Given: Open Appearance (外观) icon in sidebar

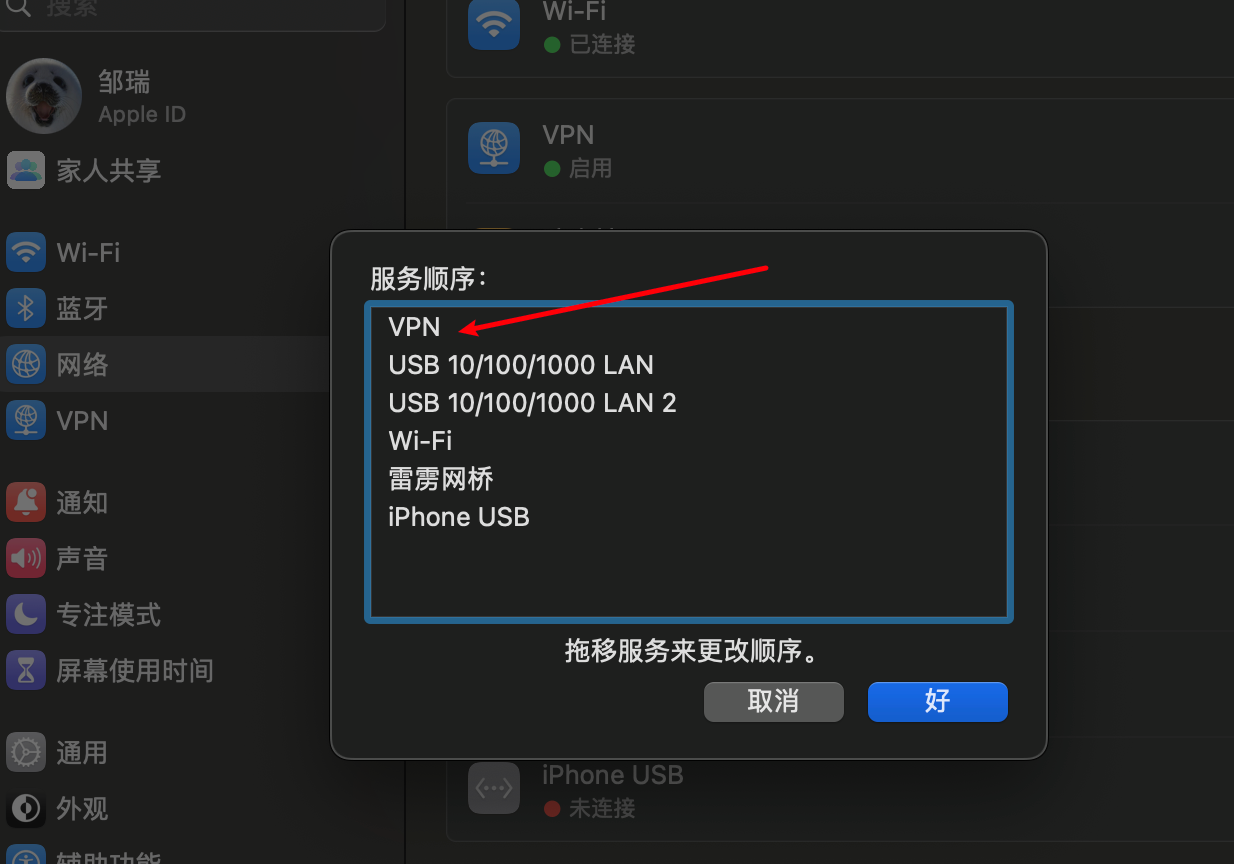Looking at the screenshot, I should point(26,809).
